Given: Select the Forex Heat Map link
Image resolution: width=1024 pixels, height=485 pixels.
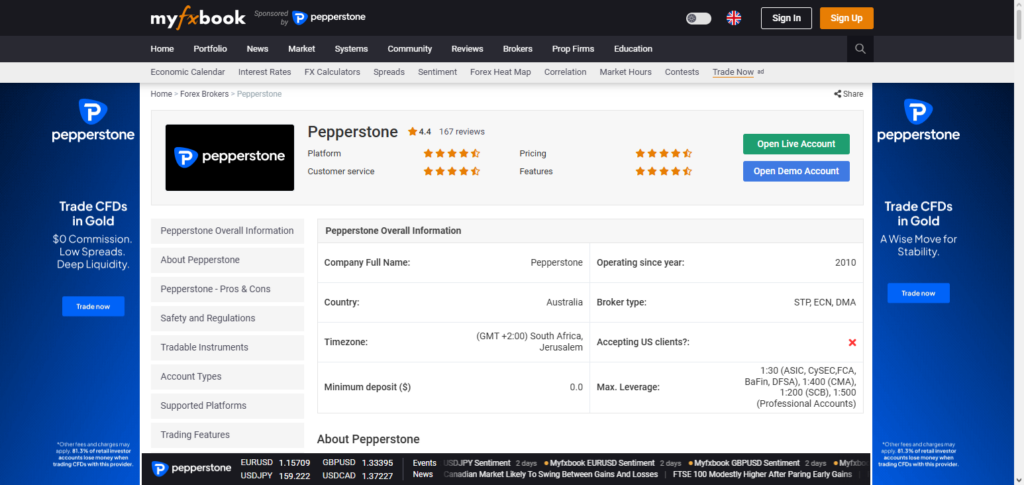Looking at the screenshot, I should [501, 72].
